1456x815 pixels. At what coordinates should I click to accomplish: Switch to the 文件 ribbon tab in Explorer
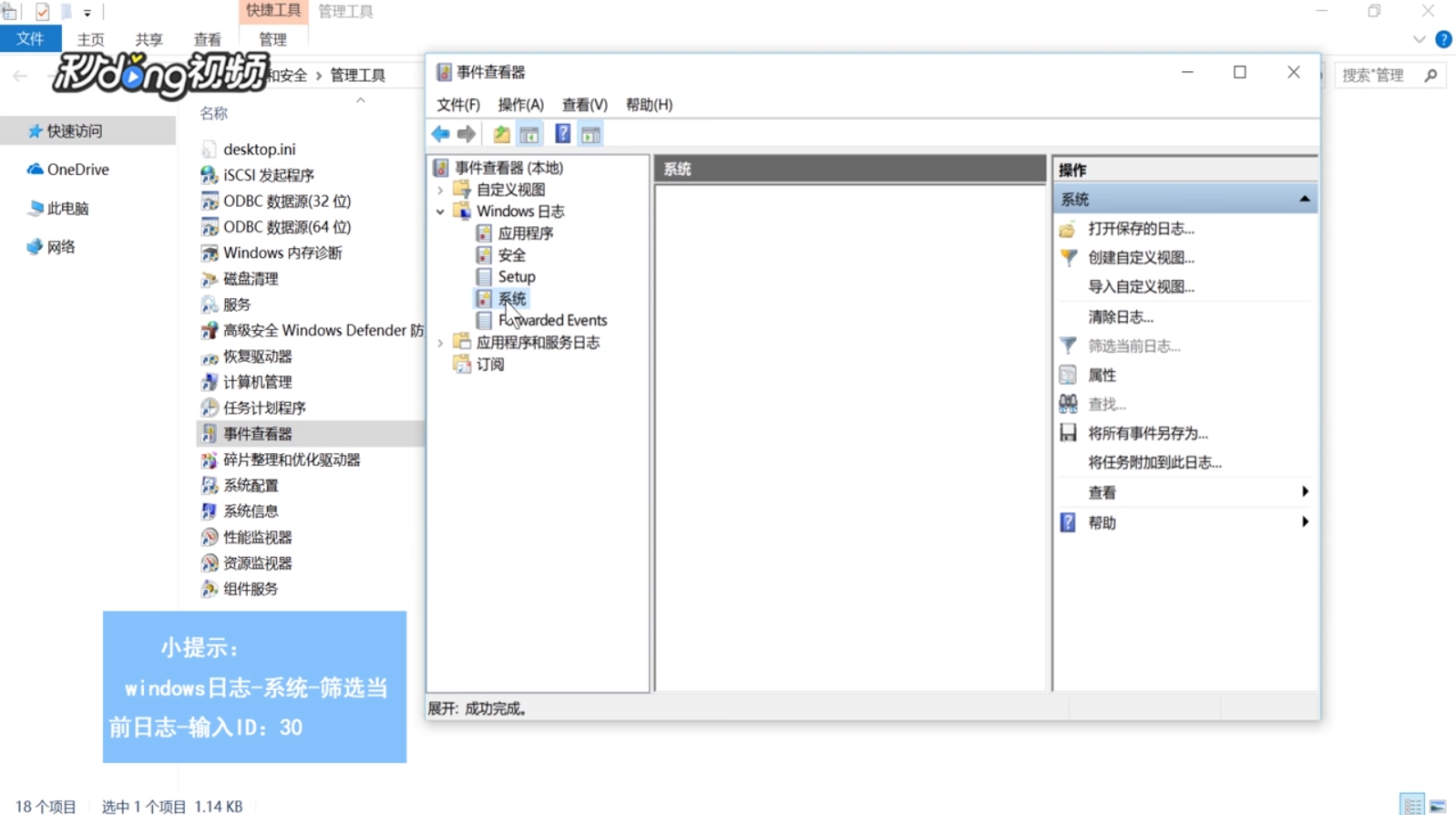(30, 38)
